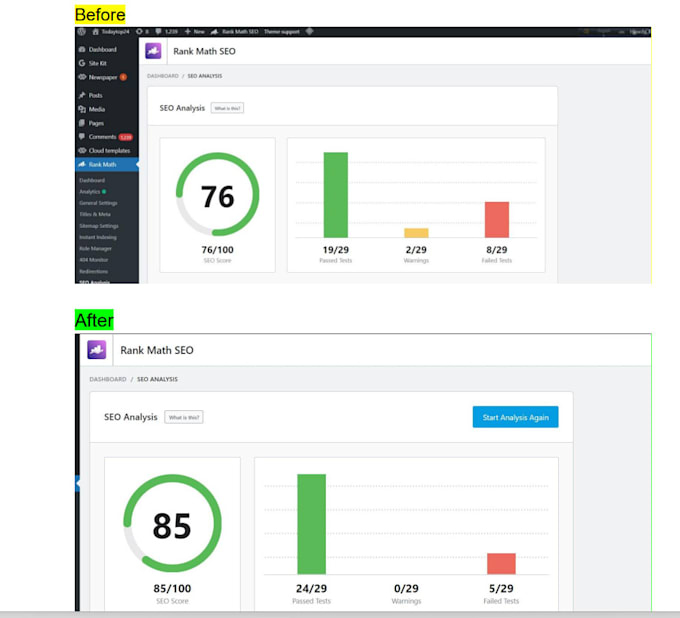The width and height of the screenshot is (680, 618).
Task: Click the 19/29 passed tests value
Action: tap(336, 250)
